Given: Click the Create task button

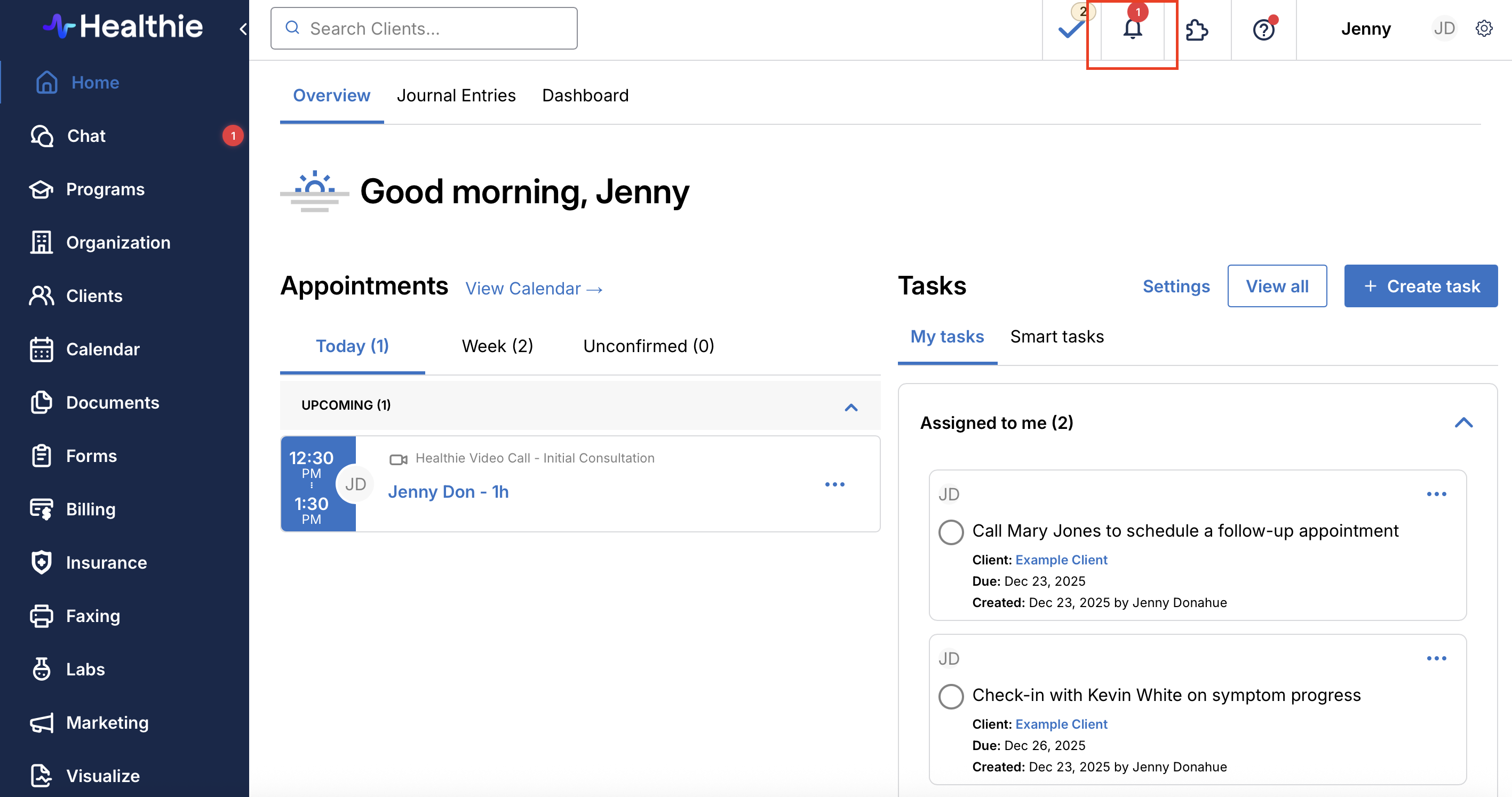Looking at the screenshot, I should click(x=1420, y=286).
